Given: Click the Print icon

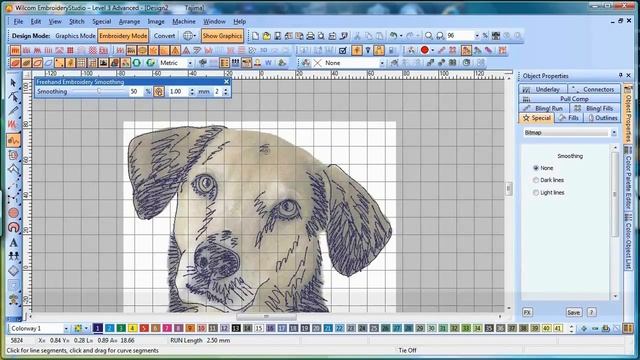Looking at the screenshot, I should tap(310, 36).
